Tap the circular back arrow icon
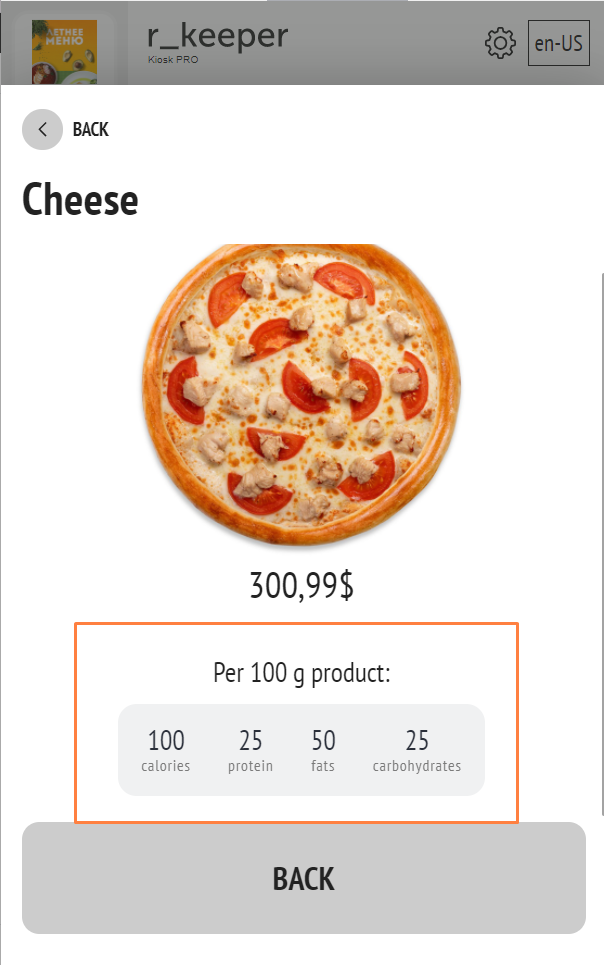This screenshot has width=604, height=965. pos(42,129)
